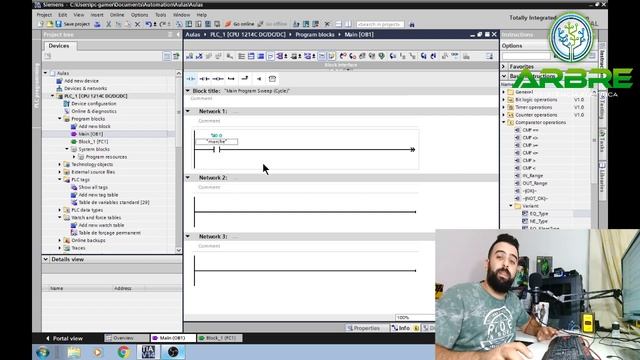
Task: Collapse the Aulas project node
Action: pos(46,73)
